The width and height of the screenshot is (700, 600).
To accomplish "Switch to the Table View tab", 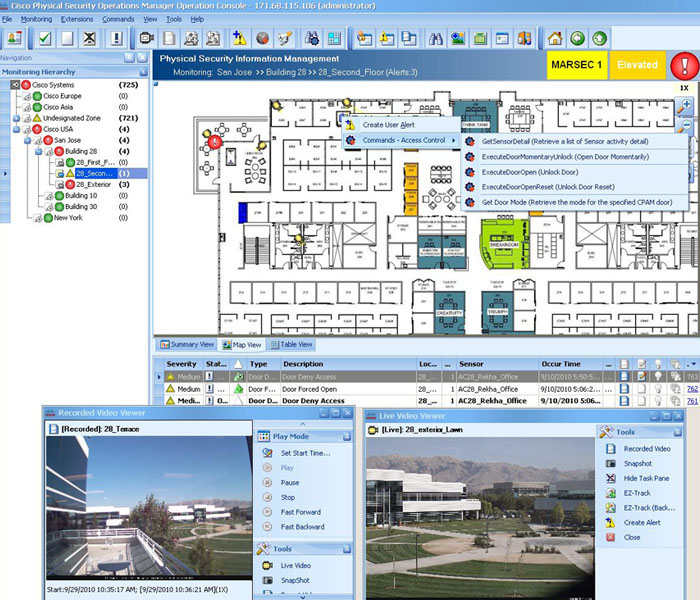I will tap(292, 344).
